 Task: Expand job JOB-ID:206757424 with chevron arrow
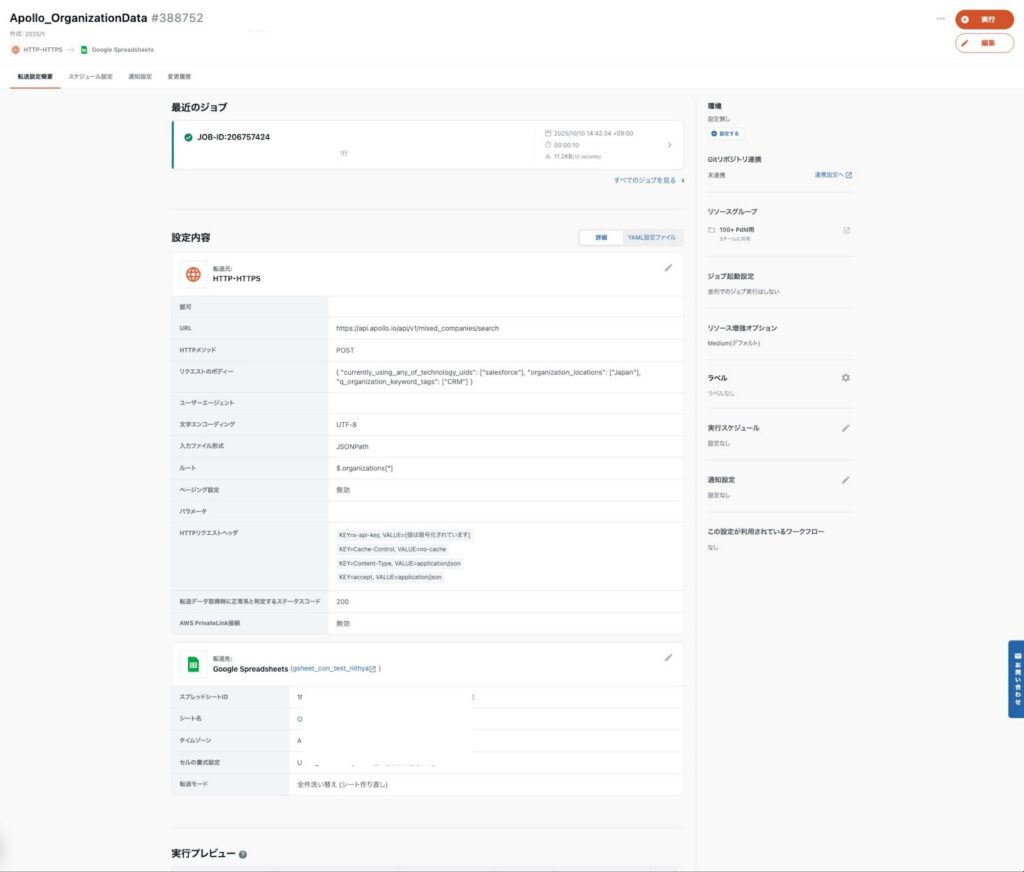[x=669, y=145]
